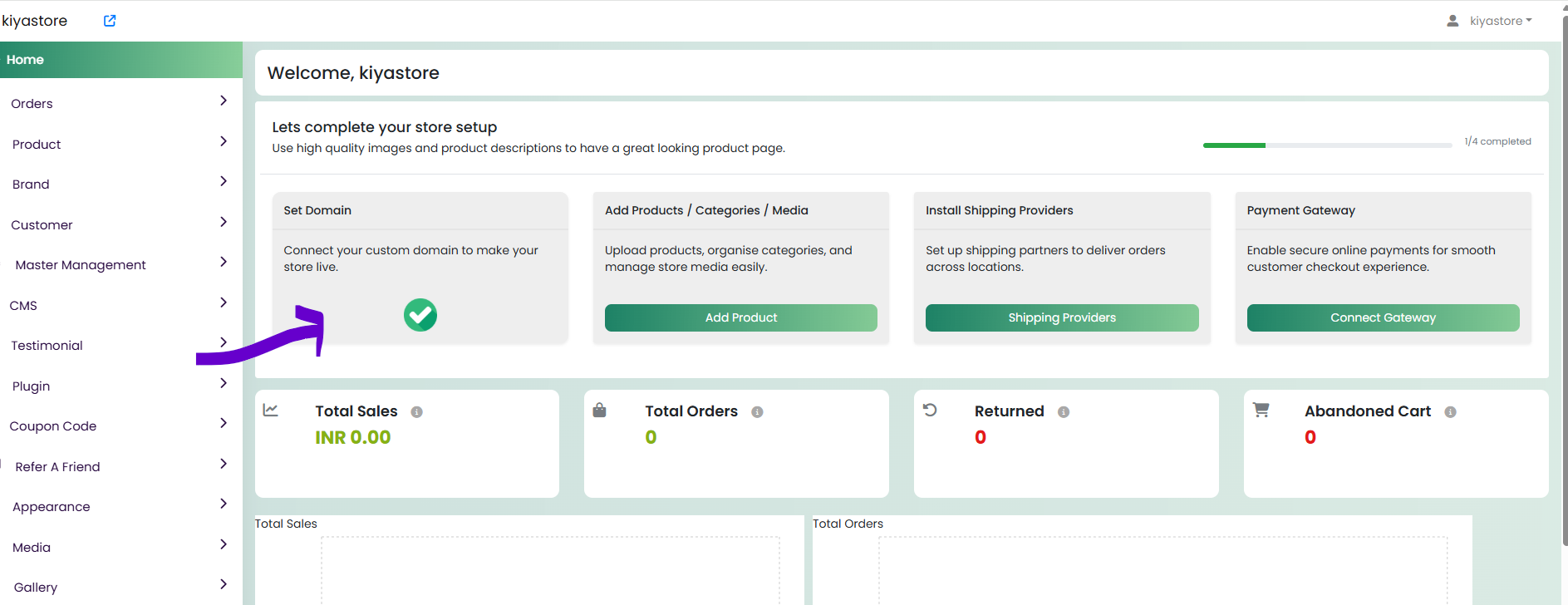Click the INR 0.00 sales value
This screenshot has height=605, width=1568.
coord(353,437)
